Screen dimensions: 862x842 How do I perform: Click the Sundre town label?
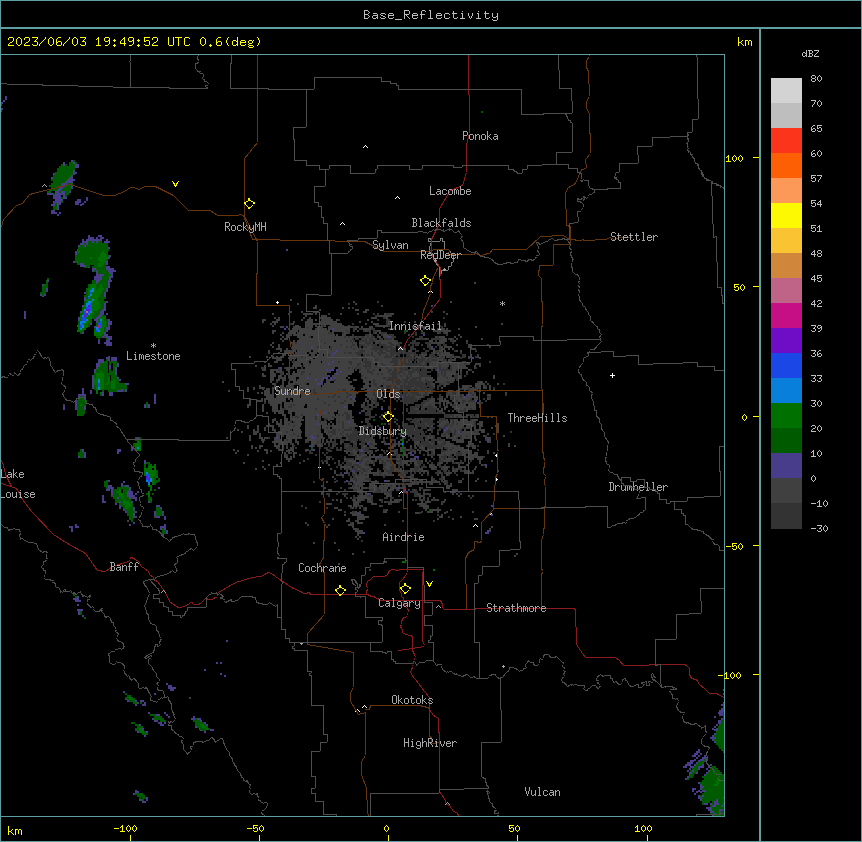point(292,391)
